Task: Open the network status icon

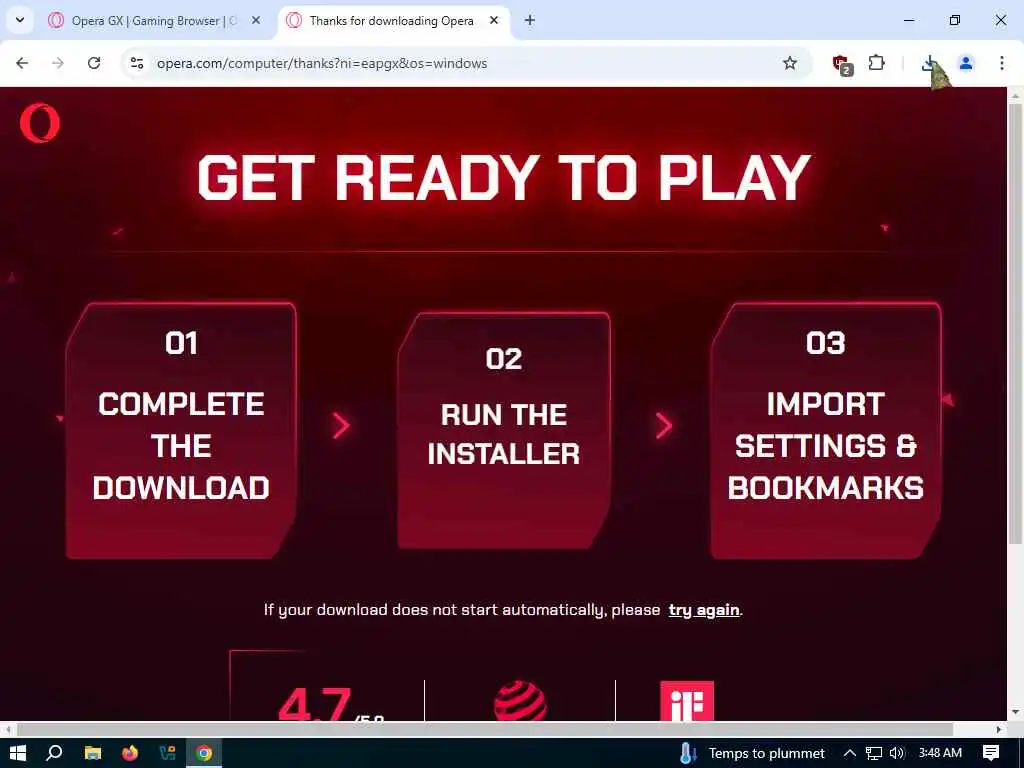Action: pyautogui.click(x=873, y=753)
